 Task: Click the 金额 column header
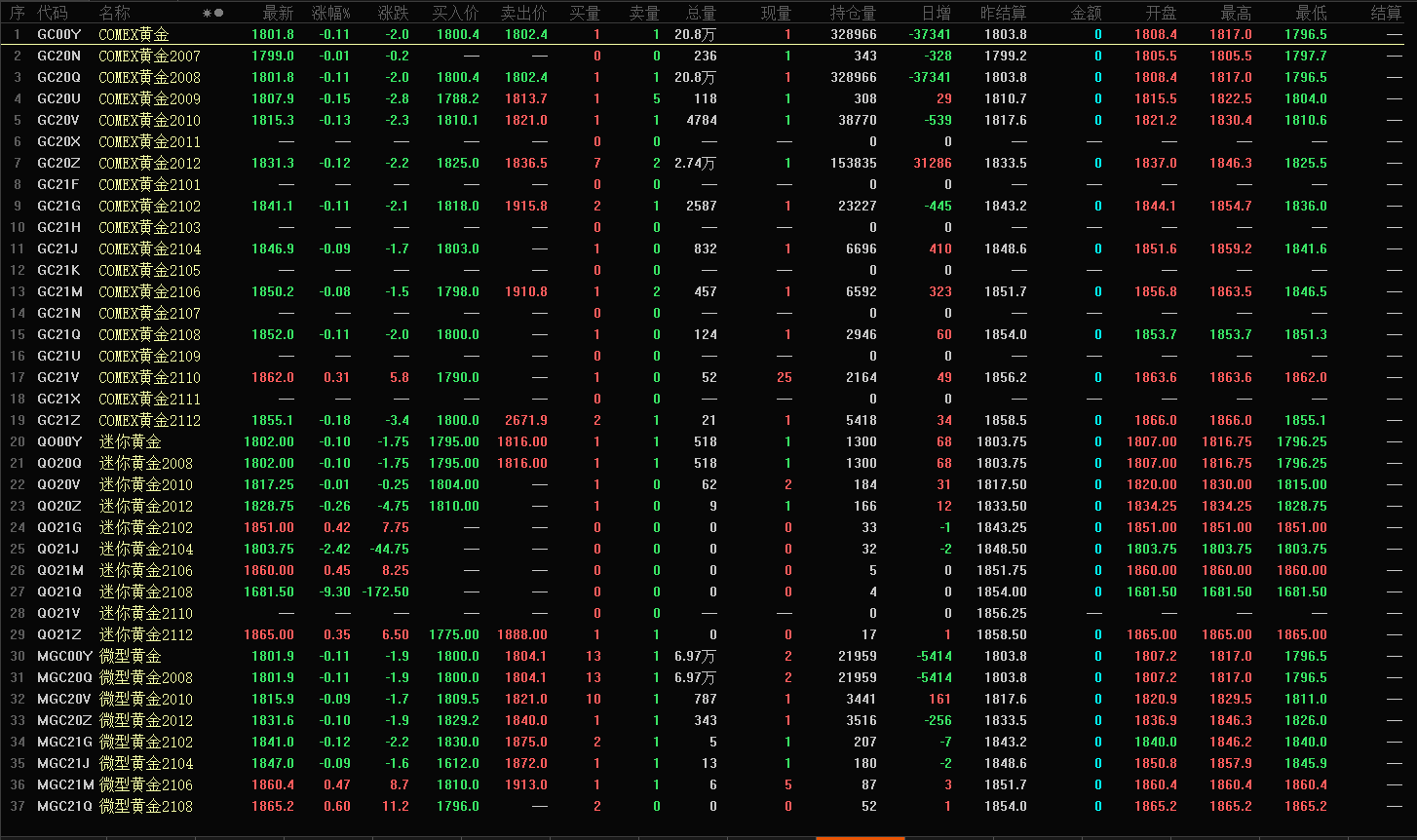tap(1087, 13)
